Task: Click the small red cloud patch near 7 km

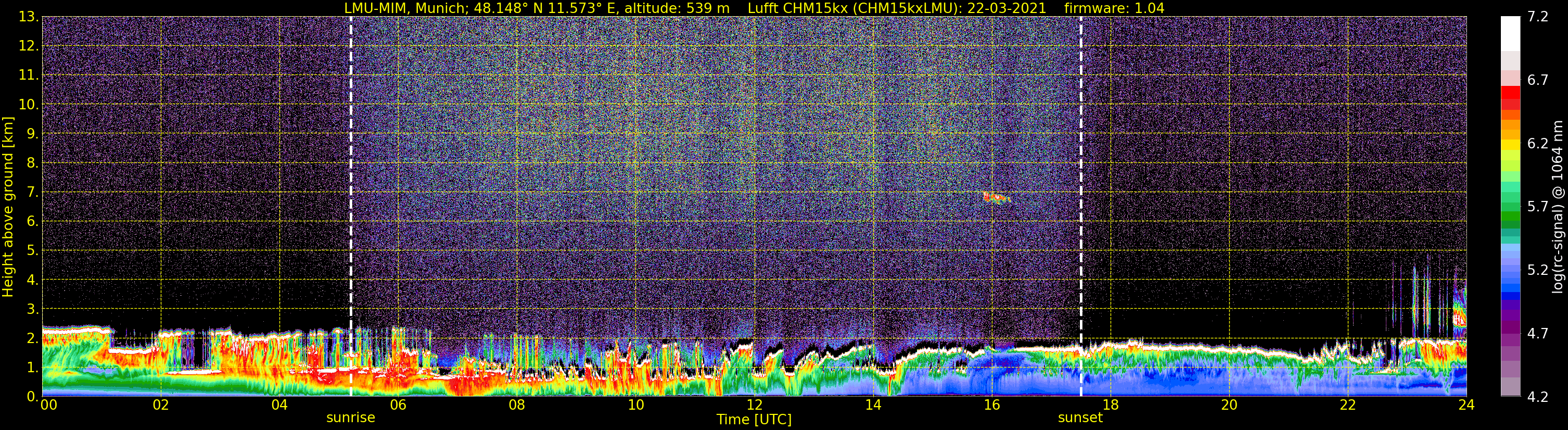Action: pyautogui.click(x=996, y=197)
